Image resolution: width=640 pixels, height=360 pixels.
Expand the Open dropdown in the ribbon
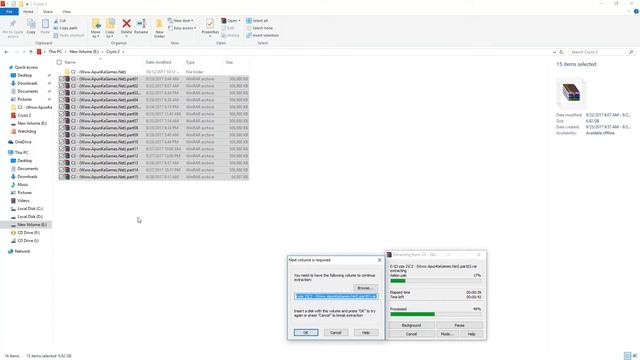coord(239,20)
